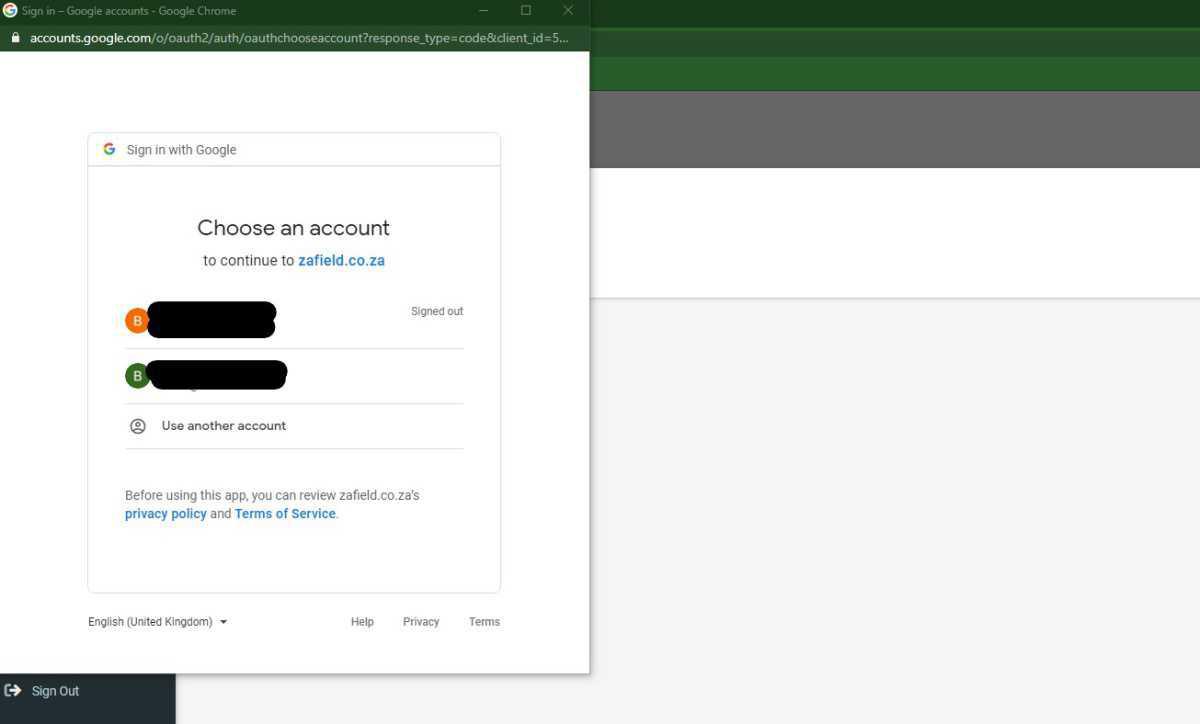Choose the 'Use another account' text option
Image resolution: width=1200 pixels, height=724 pixels.
224,426
